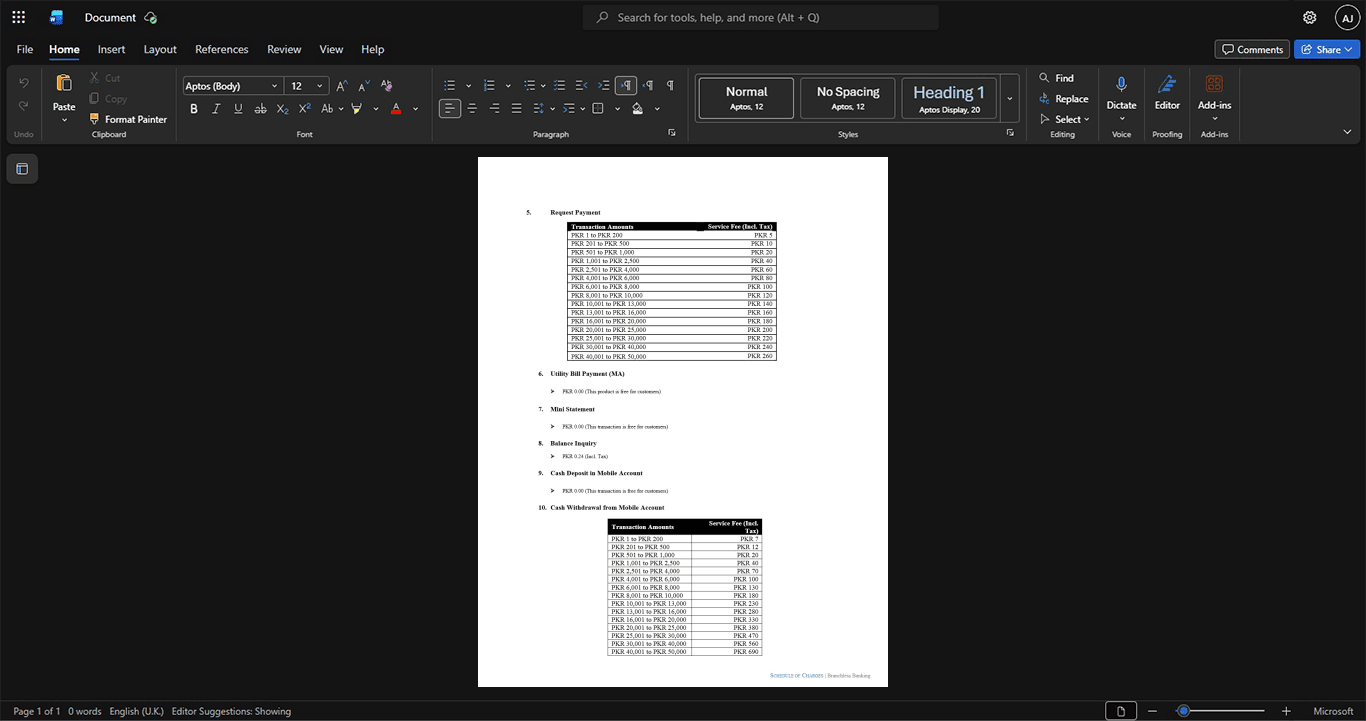Open the Add-ins button

point(1214,97)
